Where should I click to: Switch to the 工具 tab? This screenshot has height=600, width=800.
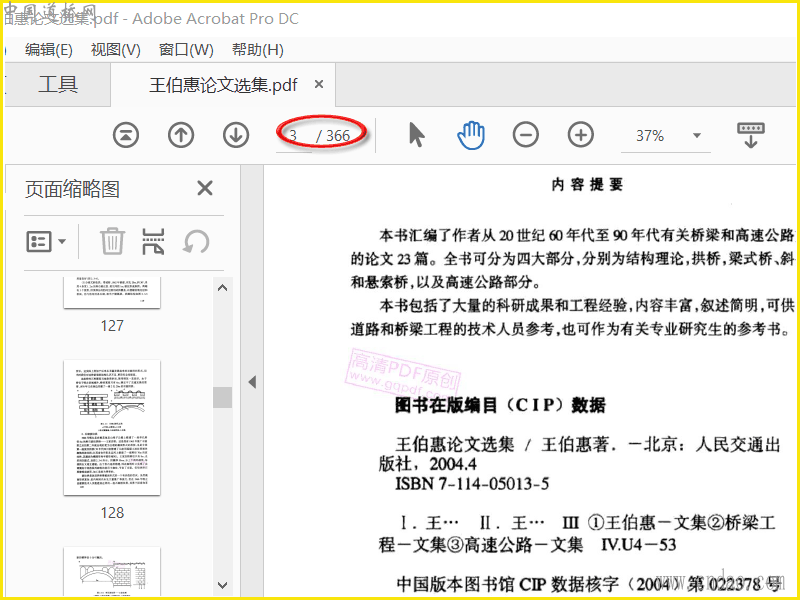point(58,84)
